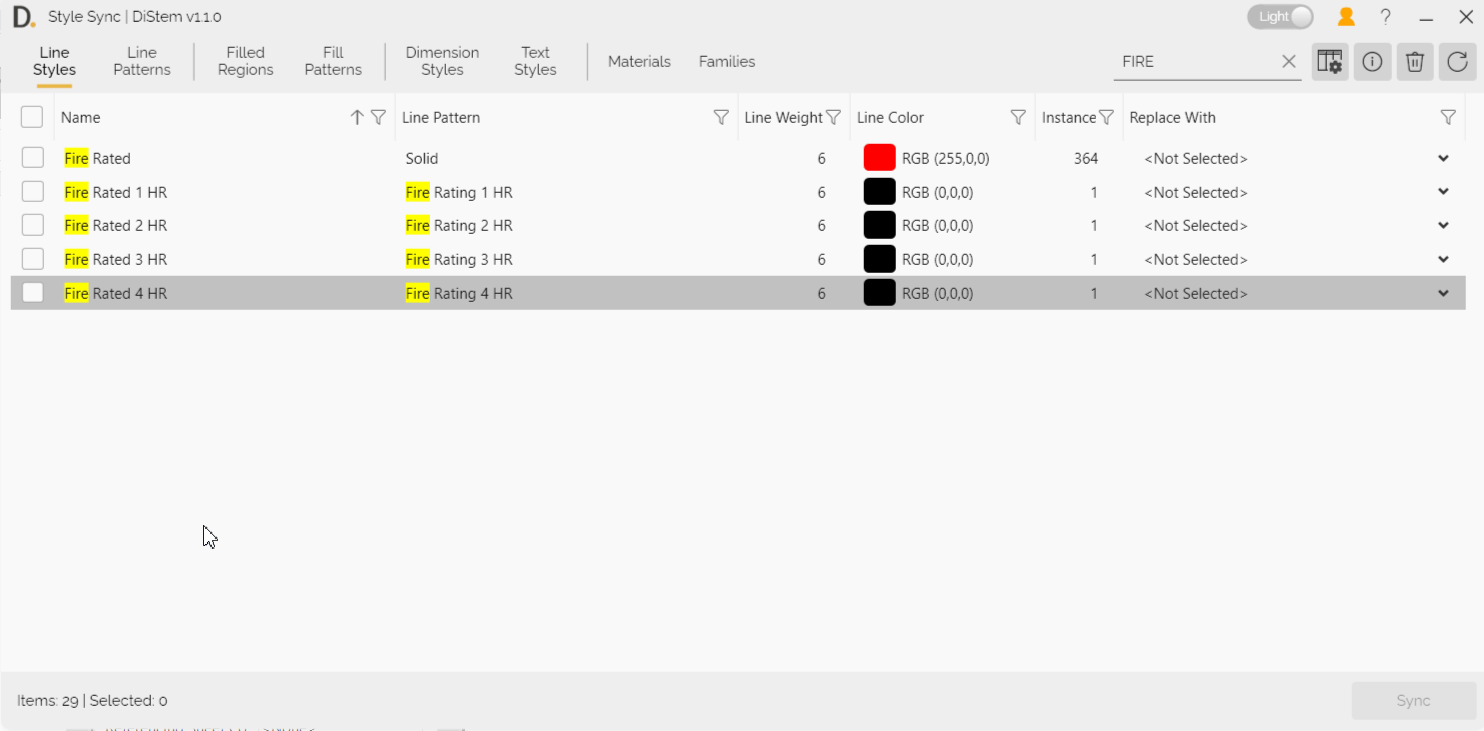Click the trash delete icon
This screenshot has height=731, width=1484.
pos(1414,62)
